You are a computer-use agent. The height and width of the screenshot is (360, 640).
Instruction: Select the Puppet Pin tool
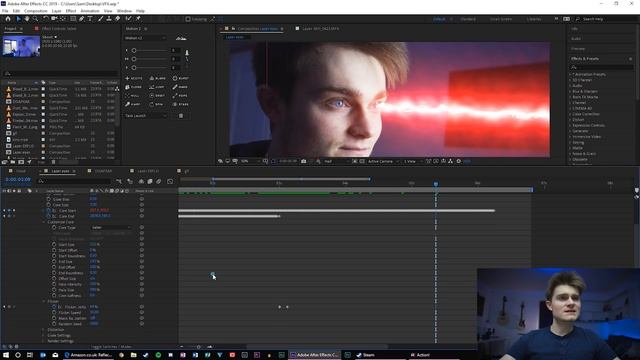(138, 19)
